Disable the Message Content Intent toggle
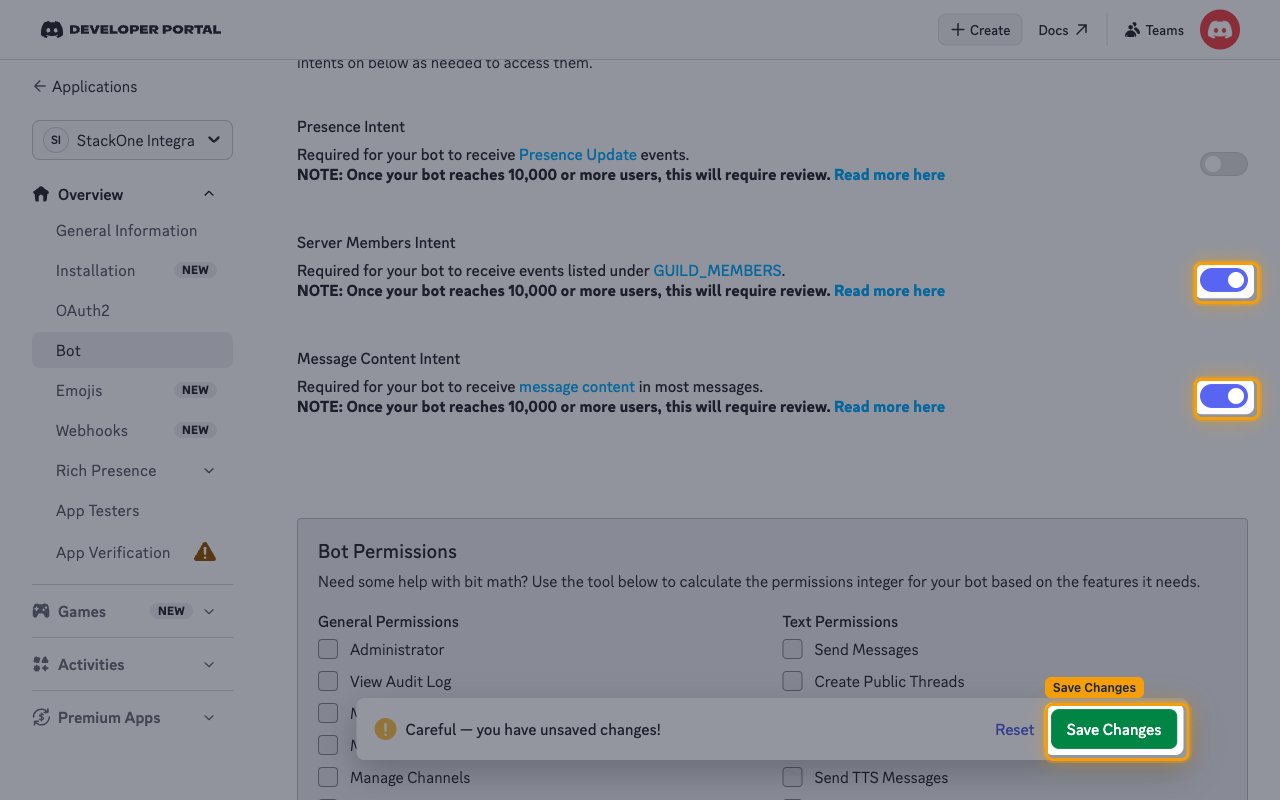The width and height of the screenshot is (1280, 800). click(x=1224, y=396)
